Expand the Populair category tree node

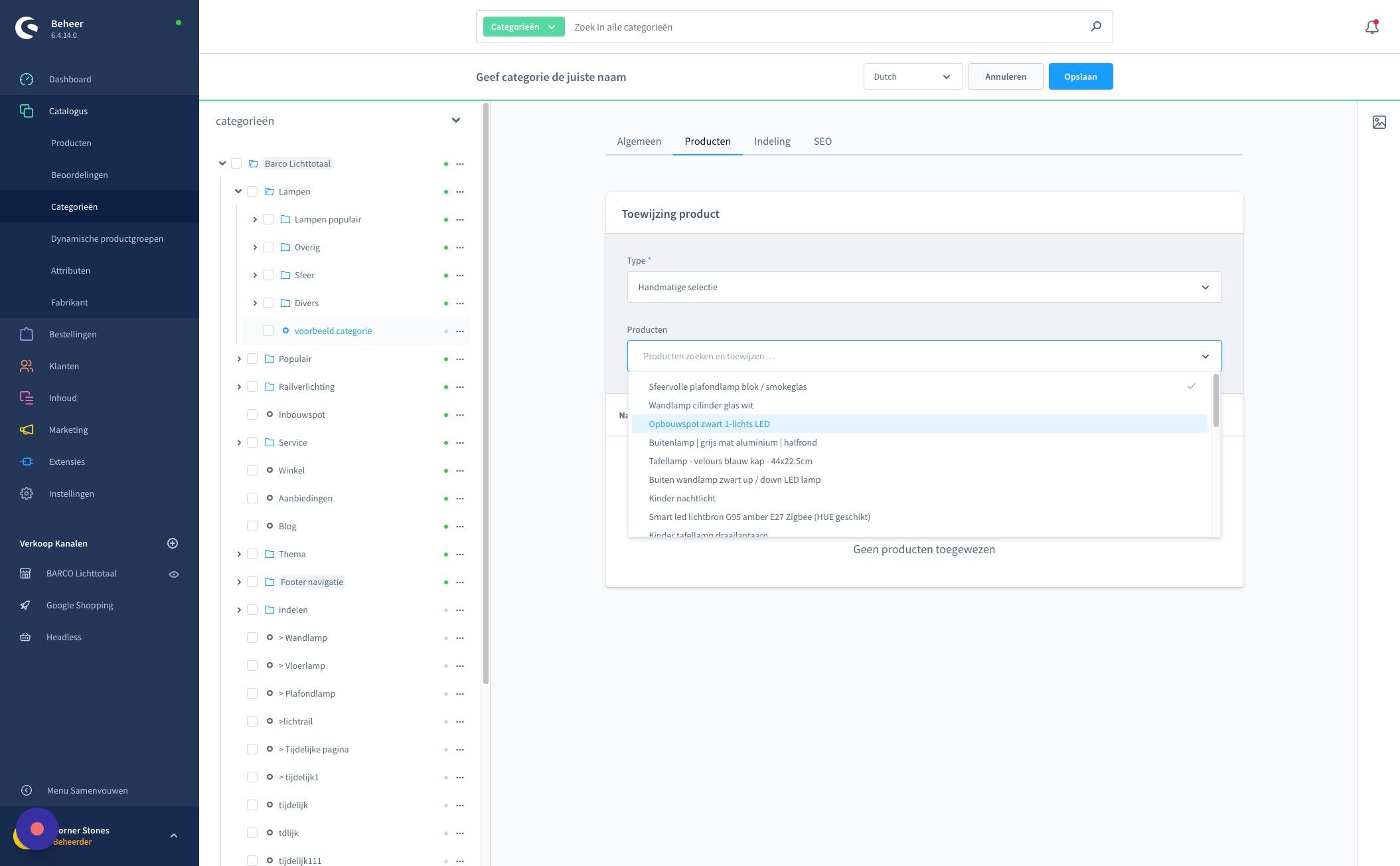pyautogui.click(x=239, y=359)
